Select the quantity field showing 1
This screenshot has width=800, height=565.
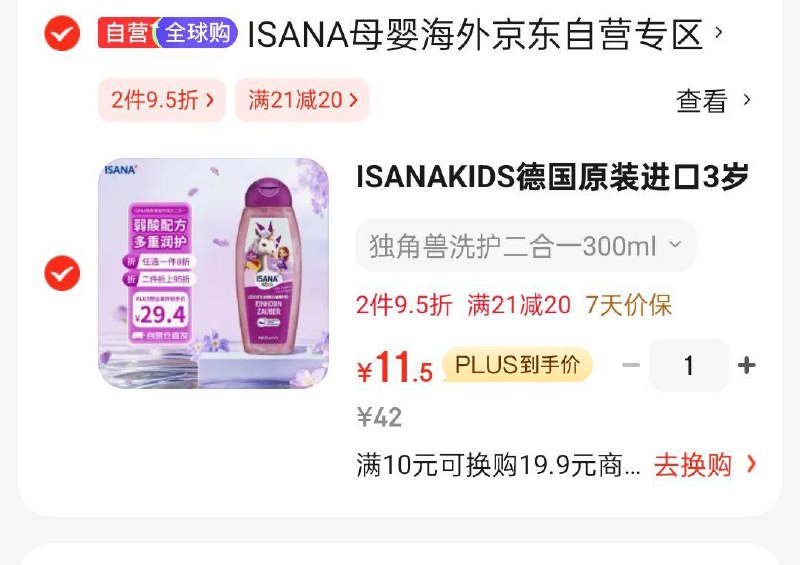click(x=688, y=365)
